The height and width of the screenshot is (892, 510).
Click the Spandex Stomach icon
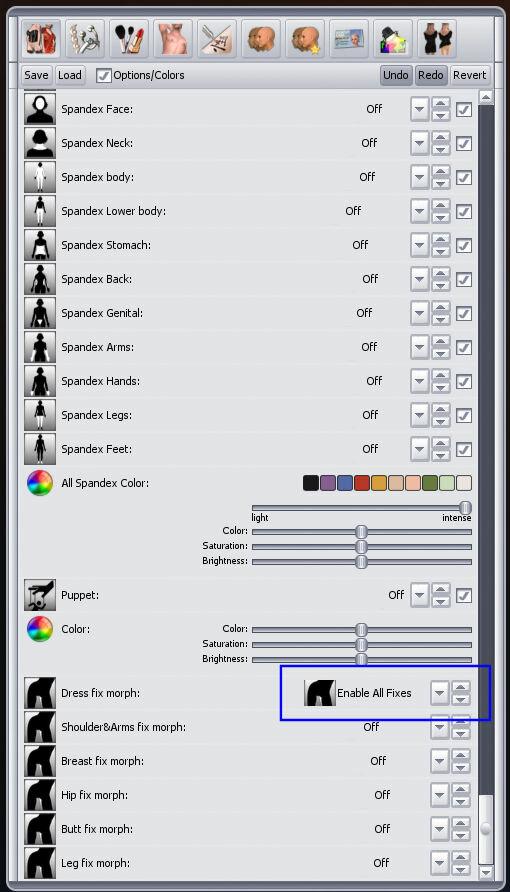point(40,245)
